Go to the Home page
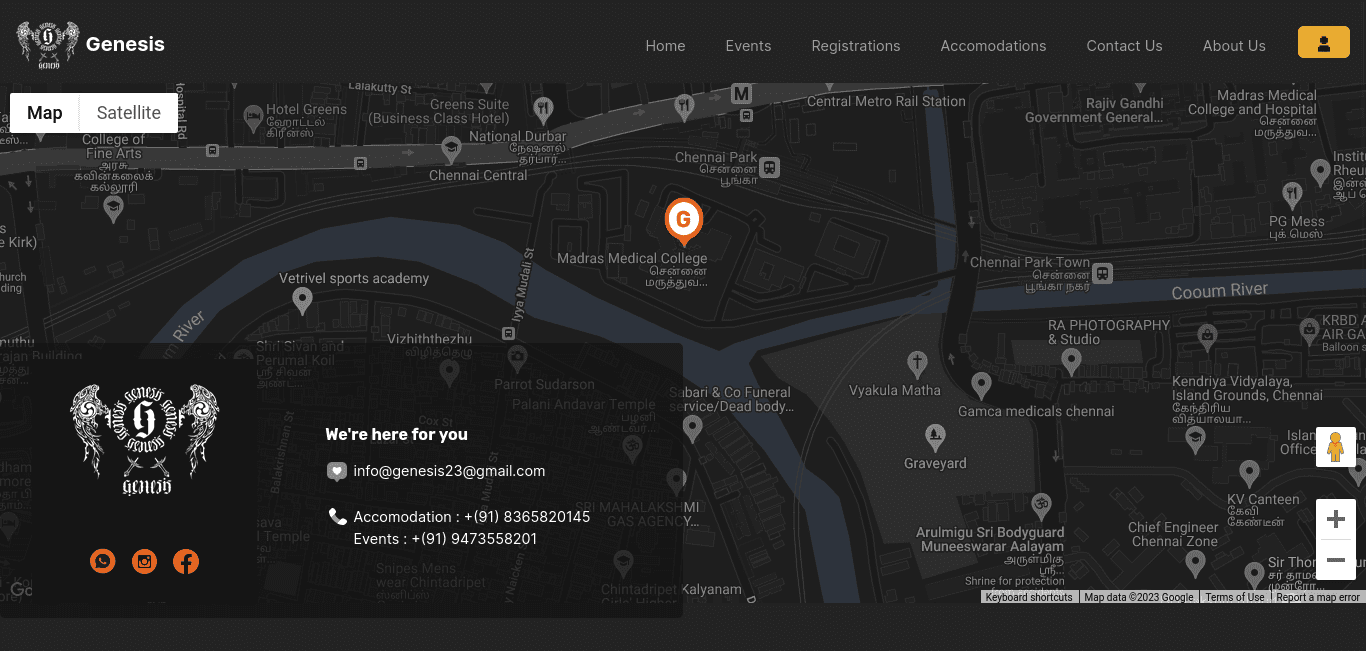 click(x=665, y=46)
